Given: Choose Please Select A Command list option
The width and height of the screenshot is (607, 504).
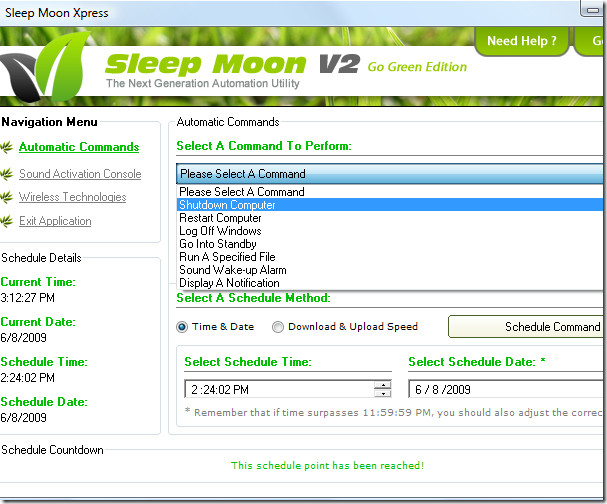Looking at the screenshot, I should tap(390, 192).
